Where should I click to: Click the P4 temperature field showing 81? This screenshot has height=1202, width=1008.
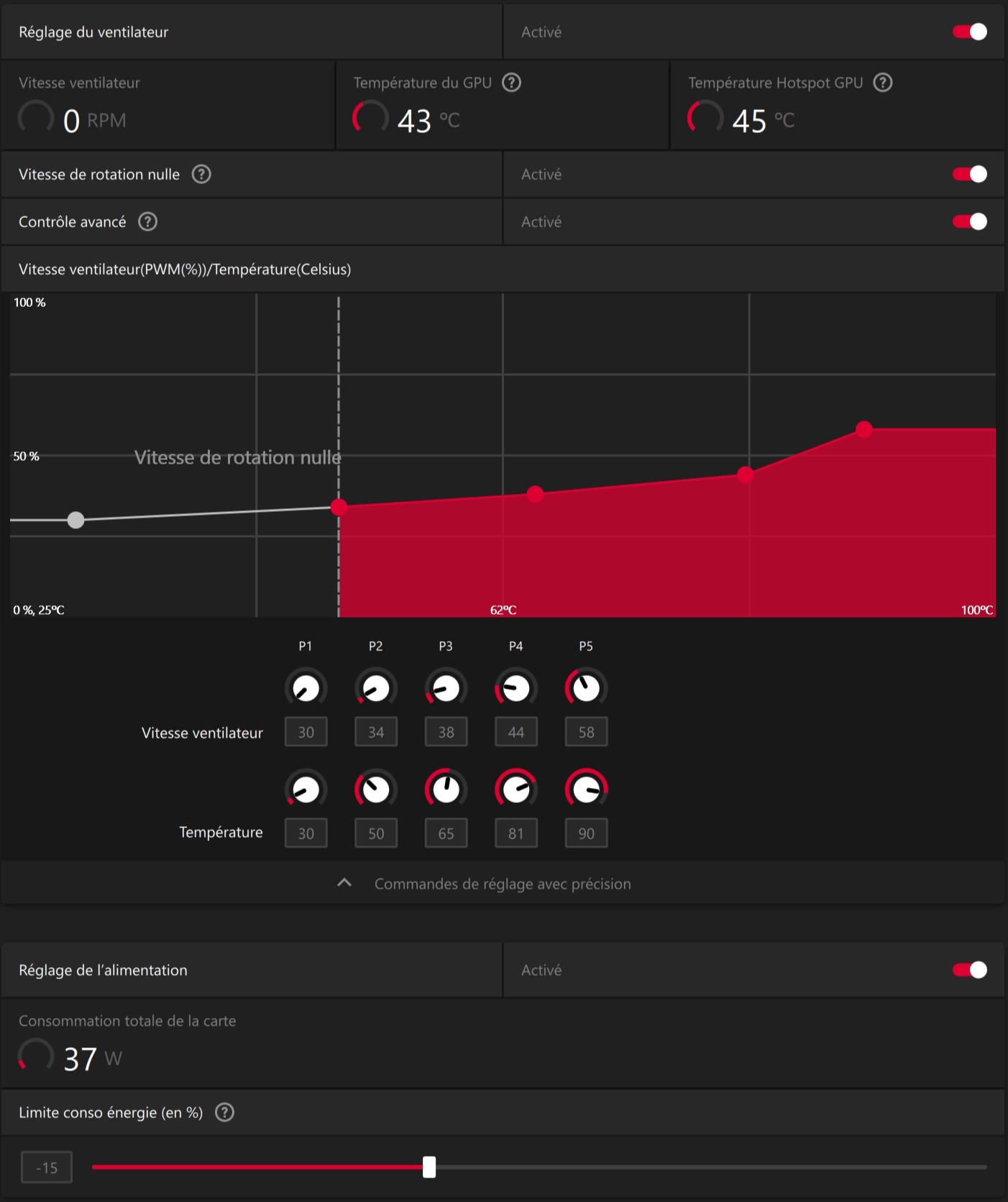click(x=516, y=833)
